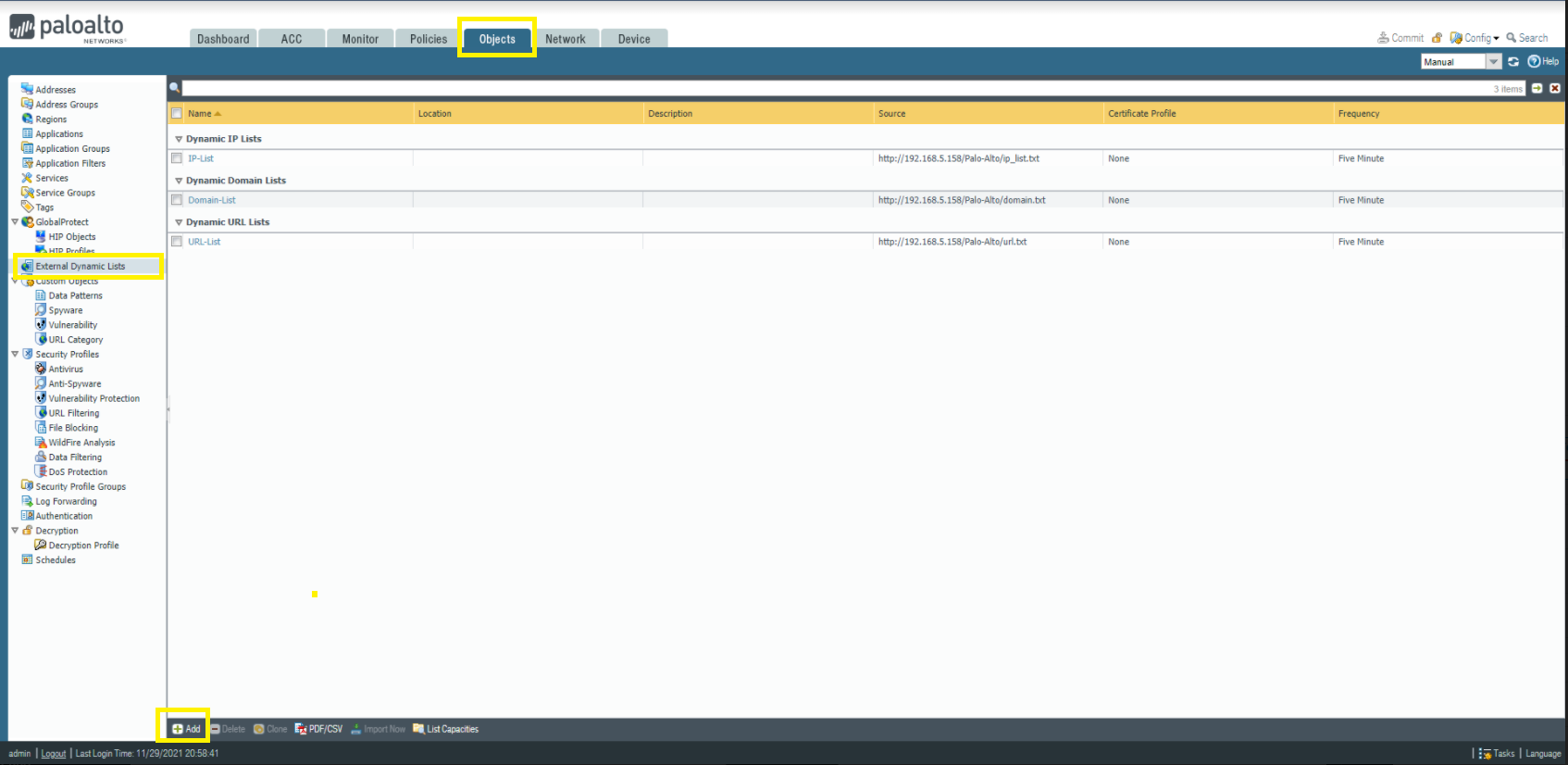
Task: Collapse the Dynamic Domain Lists group
Action: (179, 182)
